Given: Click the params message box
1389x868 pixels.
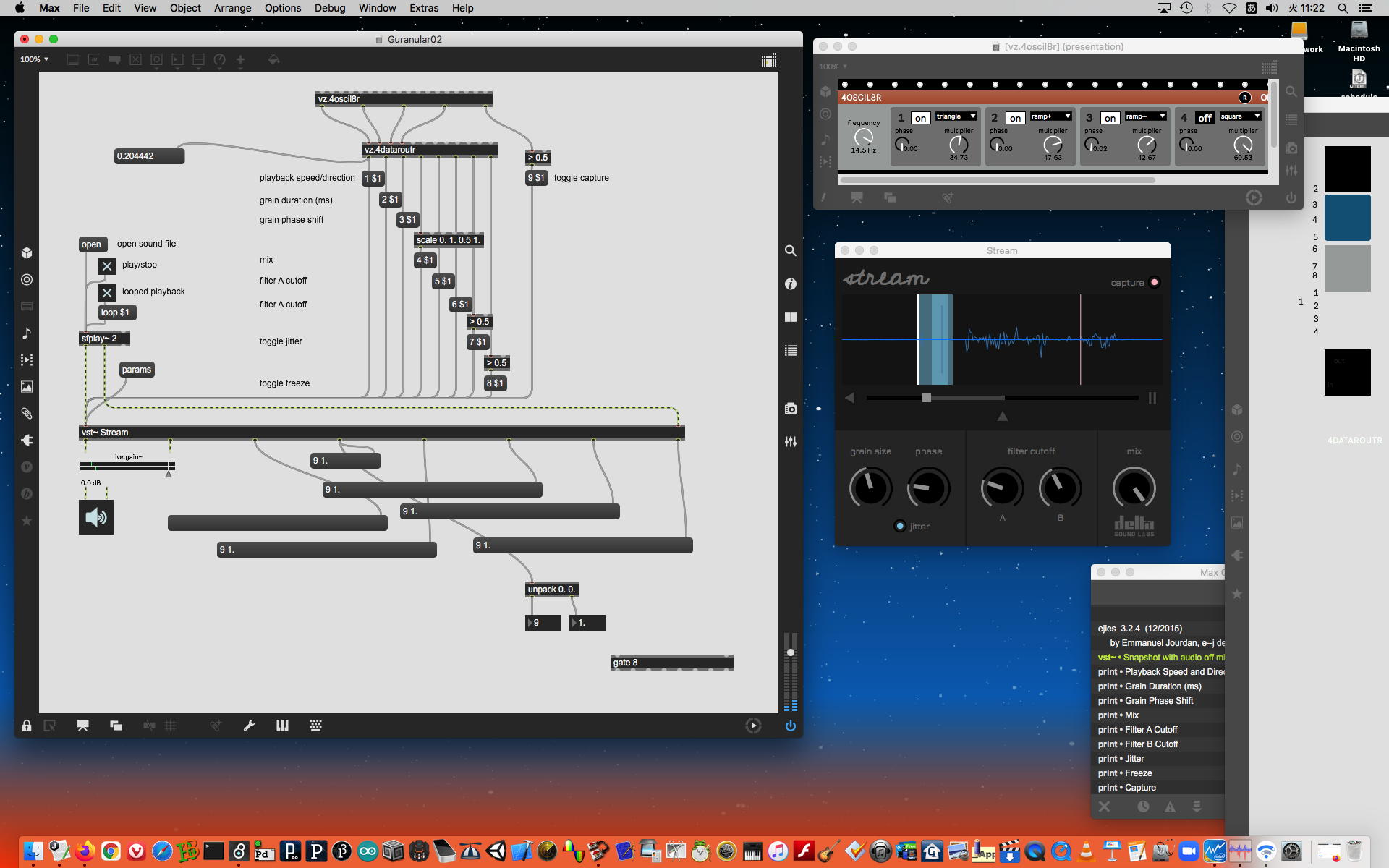Looking at the screenshot, I should tap(136, 370).
